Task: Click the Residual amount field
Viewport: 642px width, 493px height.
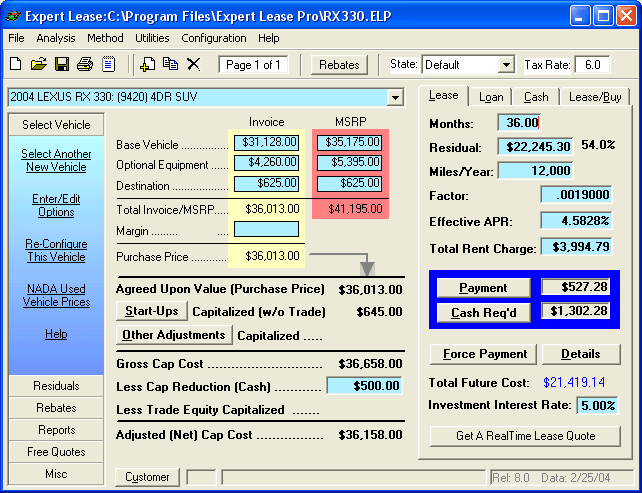Action: tap(535, 147)
